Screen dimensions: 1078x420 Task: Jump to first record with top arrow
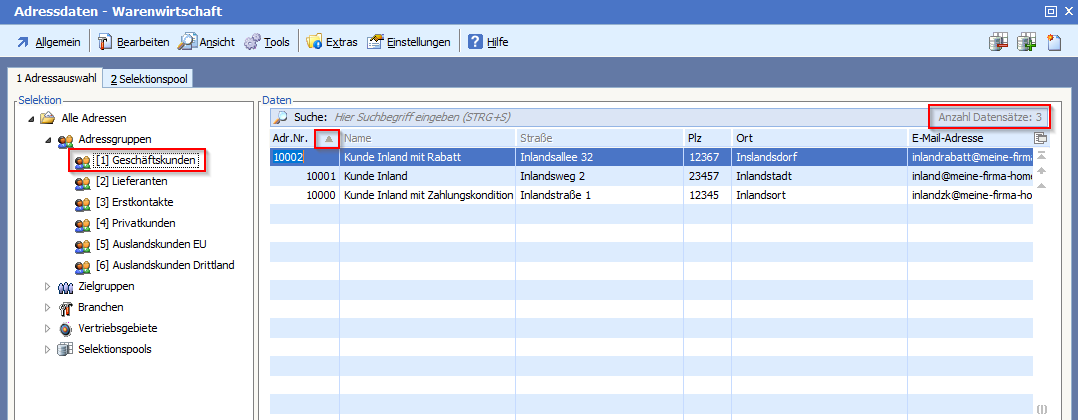pos(1041,156)
